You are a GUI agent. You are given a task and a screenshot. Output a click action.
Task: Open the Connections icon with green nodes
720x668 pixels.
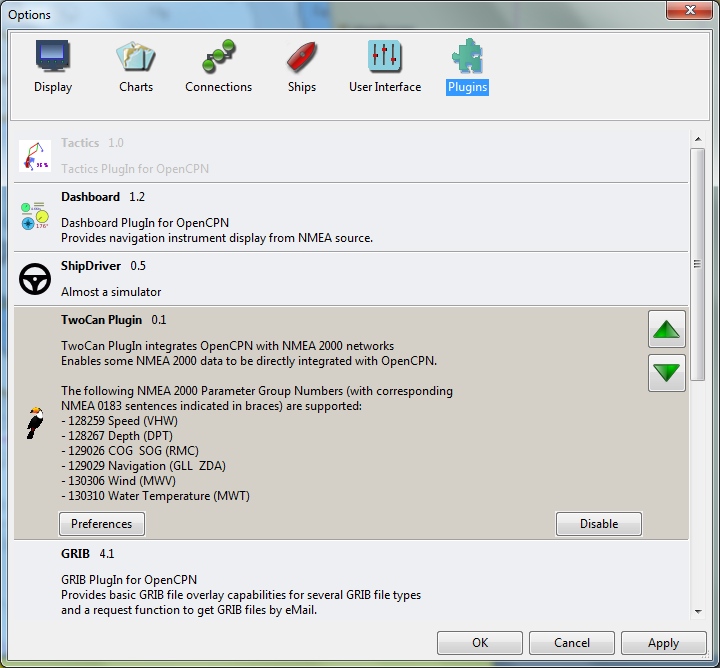pos(219,56)
